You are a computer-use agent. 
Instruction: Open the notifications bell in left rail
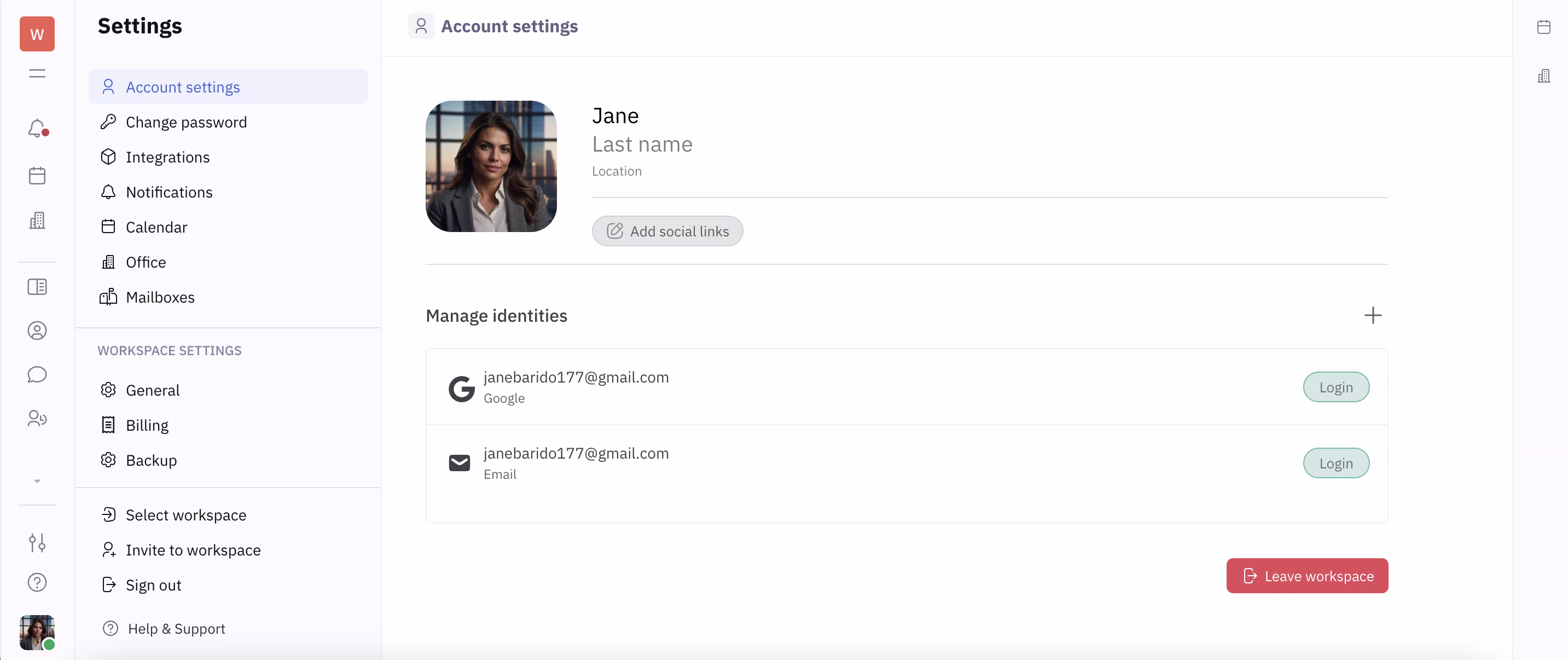(37, 129)
